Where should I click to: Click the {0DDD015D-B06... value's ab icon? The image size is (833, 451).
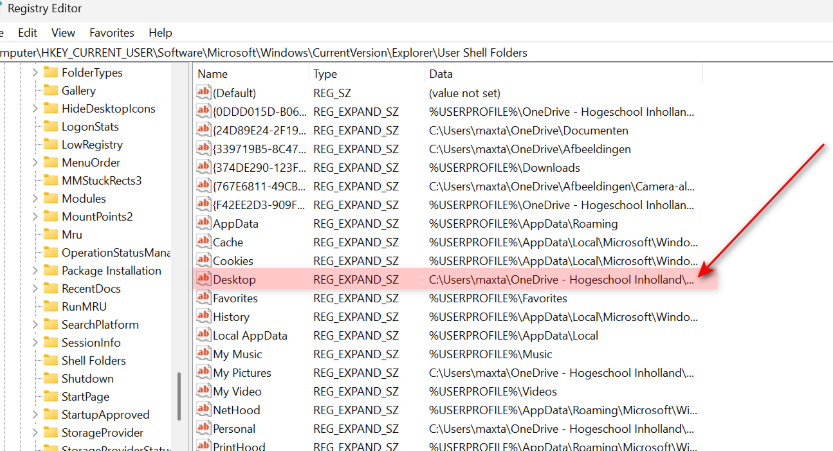tap(203, 111)
